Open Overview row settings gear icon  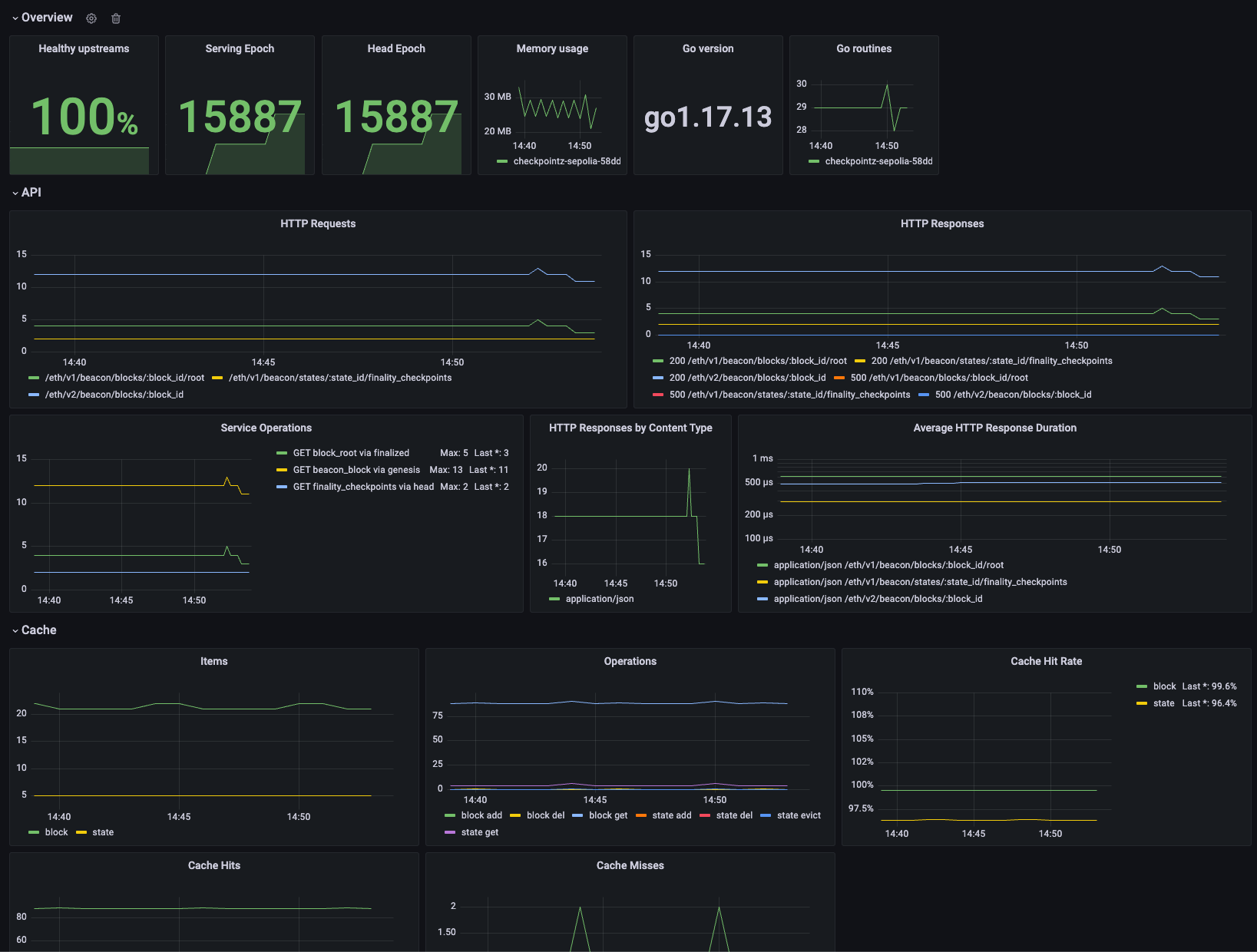pyautogui.click(x=91, y=18)
